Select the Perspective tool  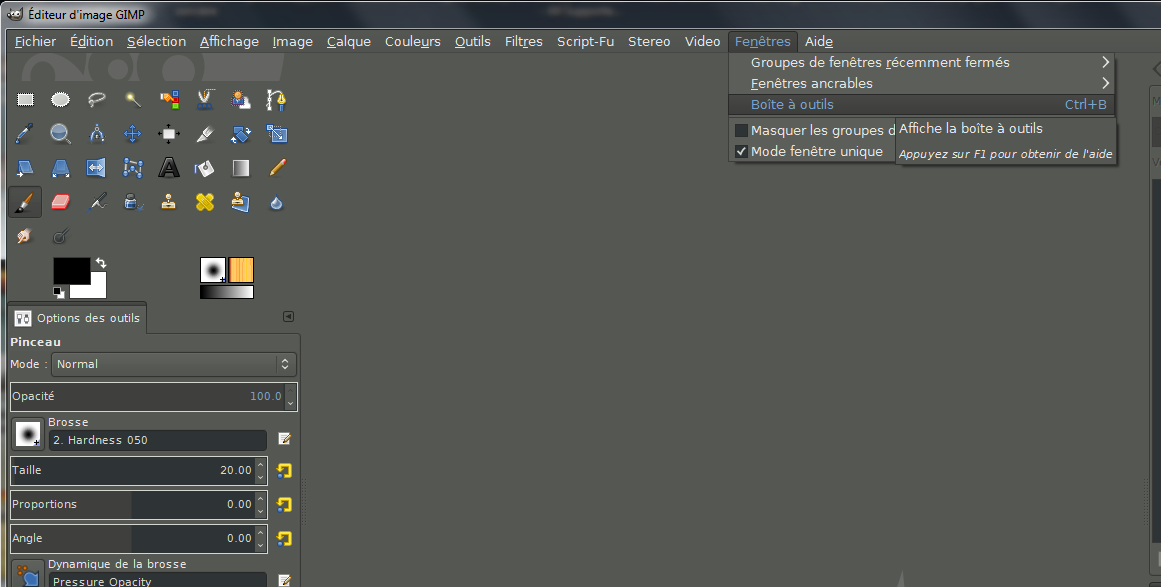[x=61, y=169]
